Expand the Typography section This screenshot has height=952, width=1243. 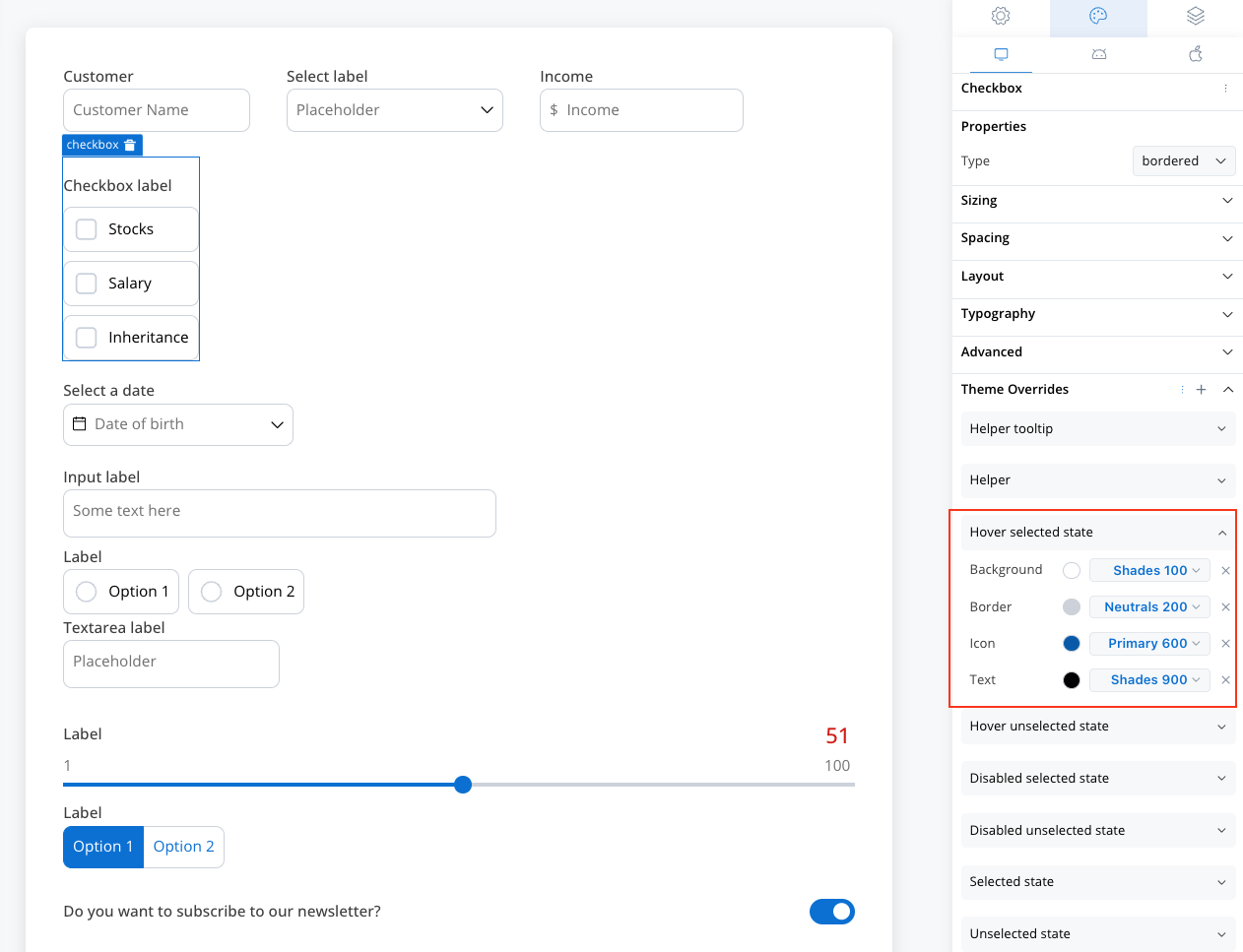click(x=1097, y=314)
